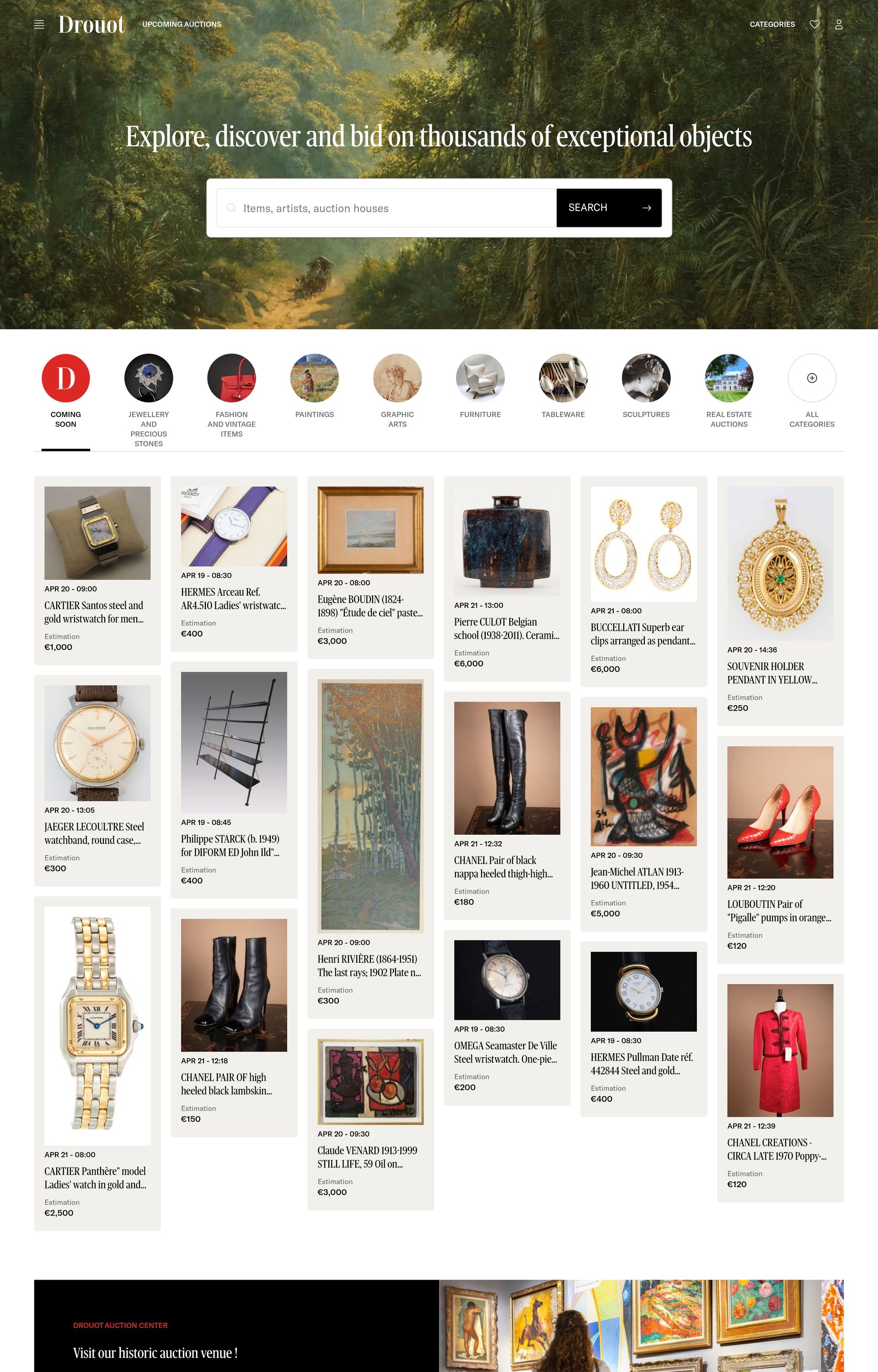Select the Fashion and Vintage Items category icon
This screenshot has height=1372, width=878.
point(231,378)
